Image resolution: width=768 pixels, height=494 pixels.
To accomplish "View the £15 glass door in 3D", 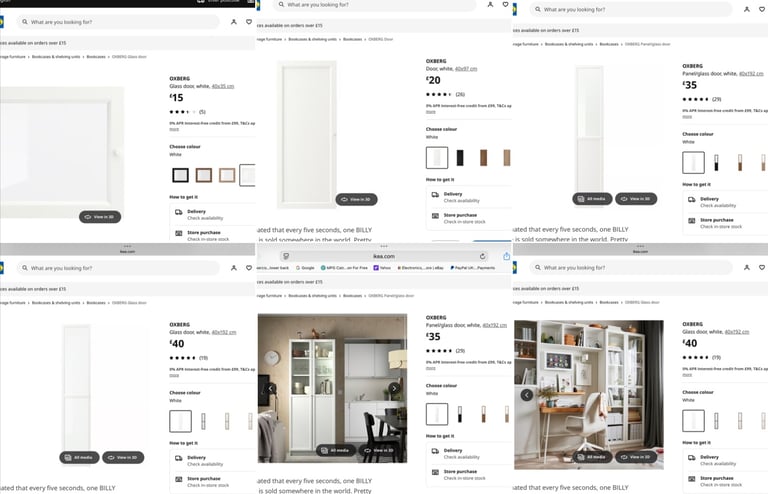I will click(100, 216).
